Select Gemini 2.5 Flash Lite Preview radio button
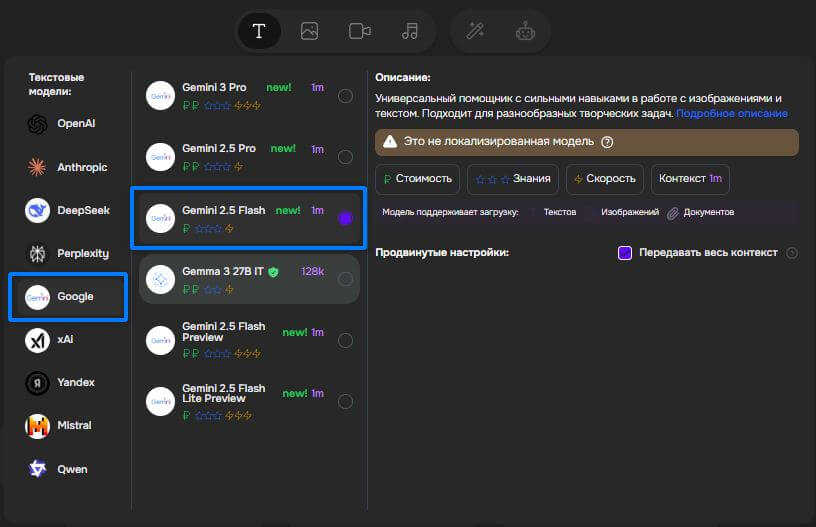The height and width of the screenshot is (527, 816). 345,402
